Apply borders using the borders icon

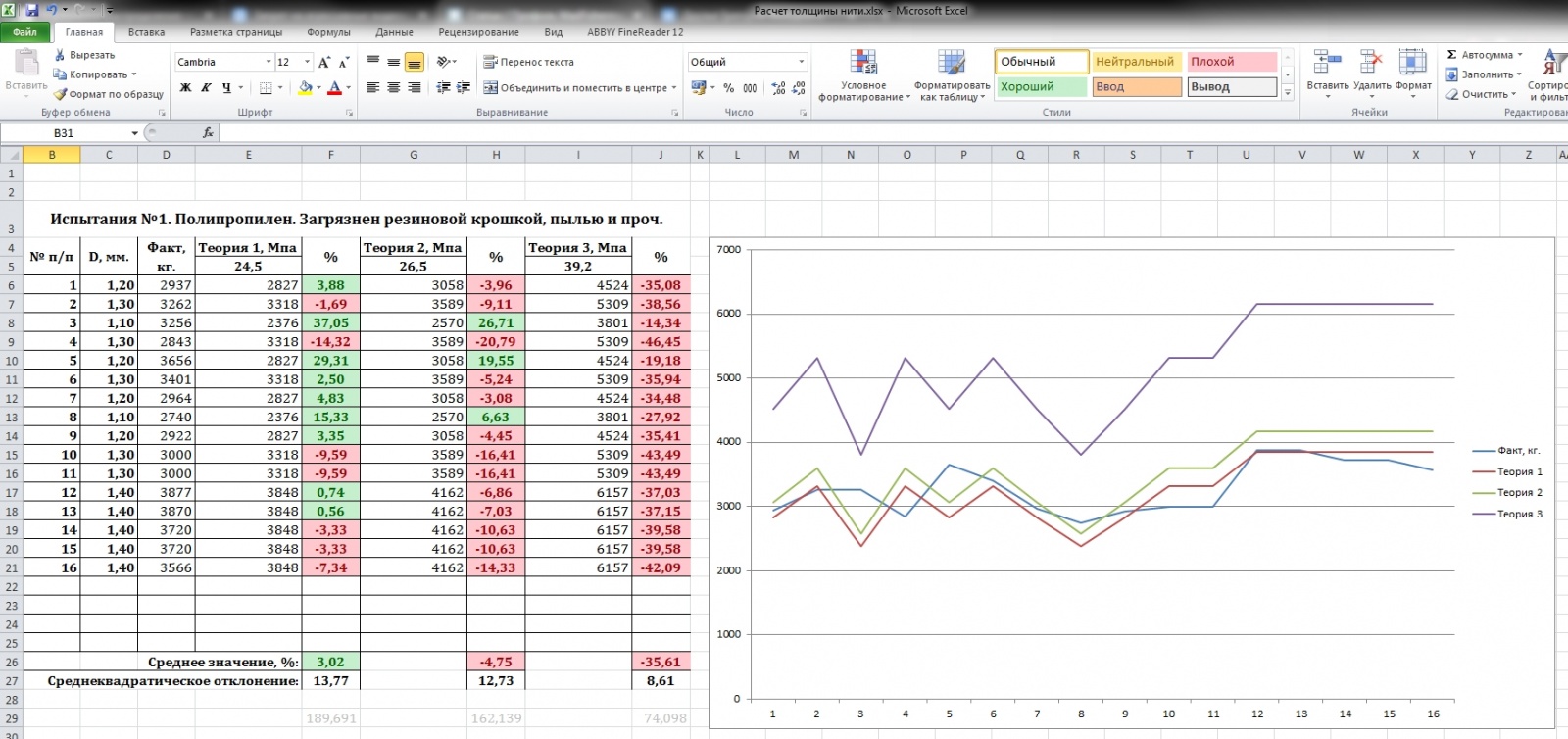(x=267, y=87)
